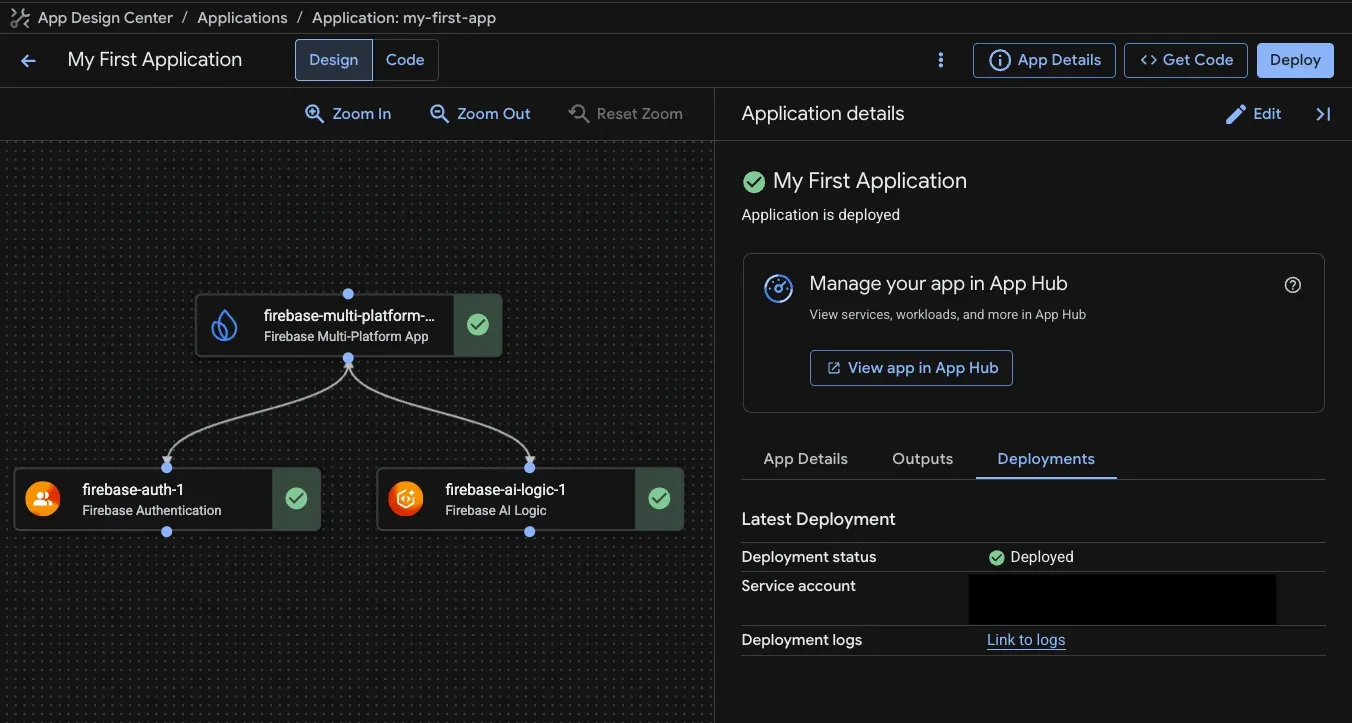Click the Firebase Authentication node icon
This screenshot has height=723, width=1352.
(42, 497)
